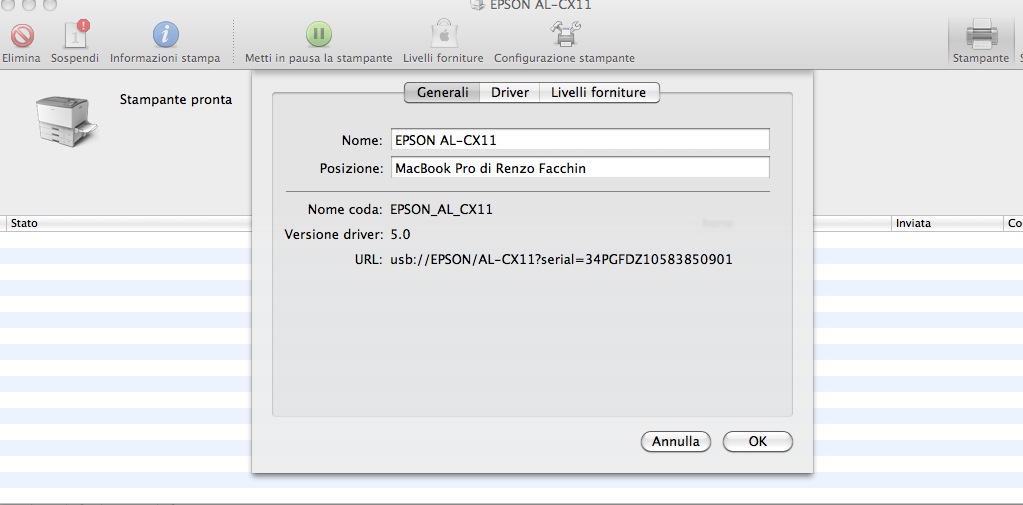Viewport: 1023px width, 505px height.
Task: Click the Stampante toolbar icon
Action: [981, 34]
